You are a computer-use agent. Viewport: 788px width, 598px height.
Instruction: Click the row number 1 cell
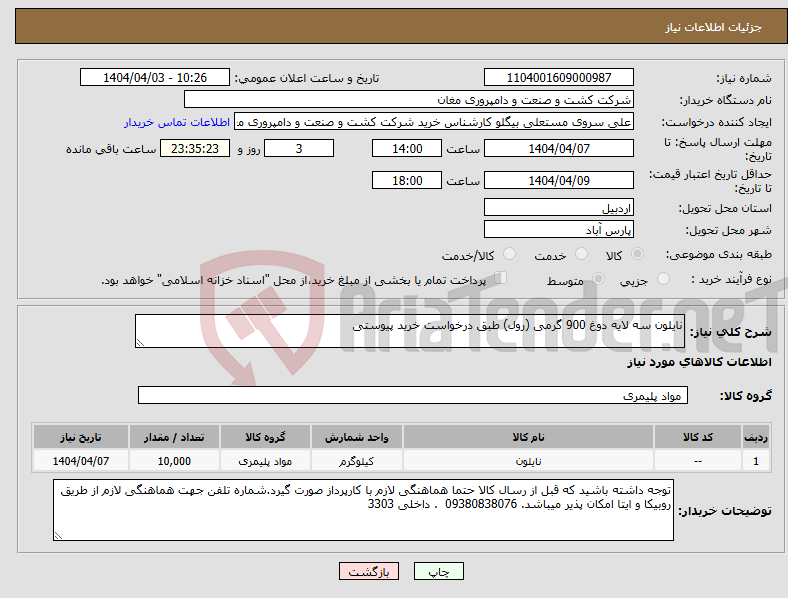coord(756,461)
